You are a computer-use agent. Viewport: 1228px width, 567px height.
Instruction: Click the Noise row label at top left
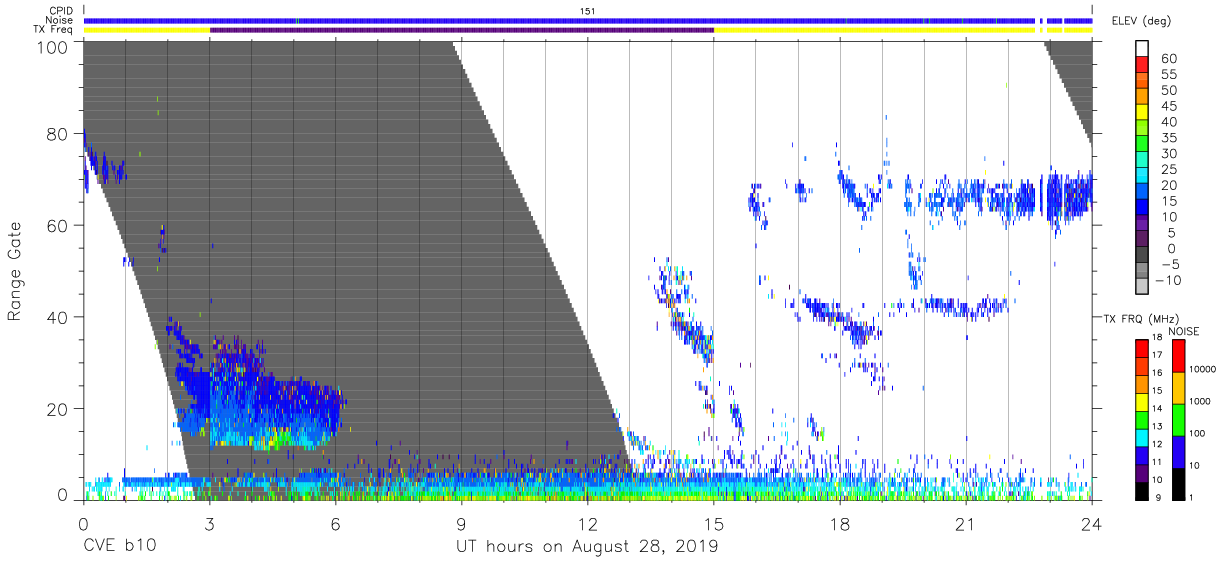60,20
